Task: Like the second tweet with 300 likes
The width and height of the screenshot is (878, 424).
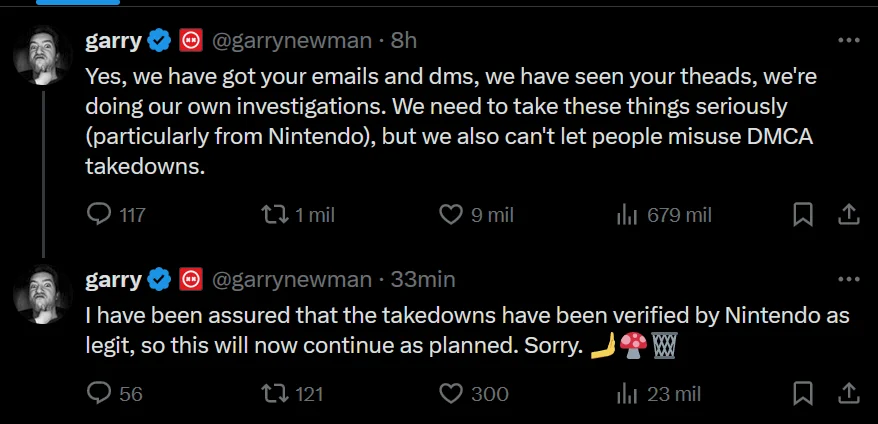Action: click(x=452, y=393)
